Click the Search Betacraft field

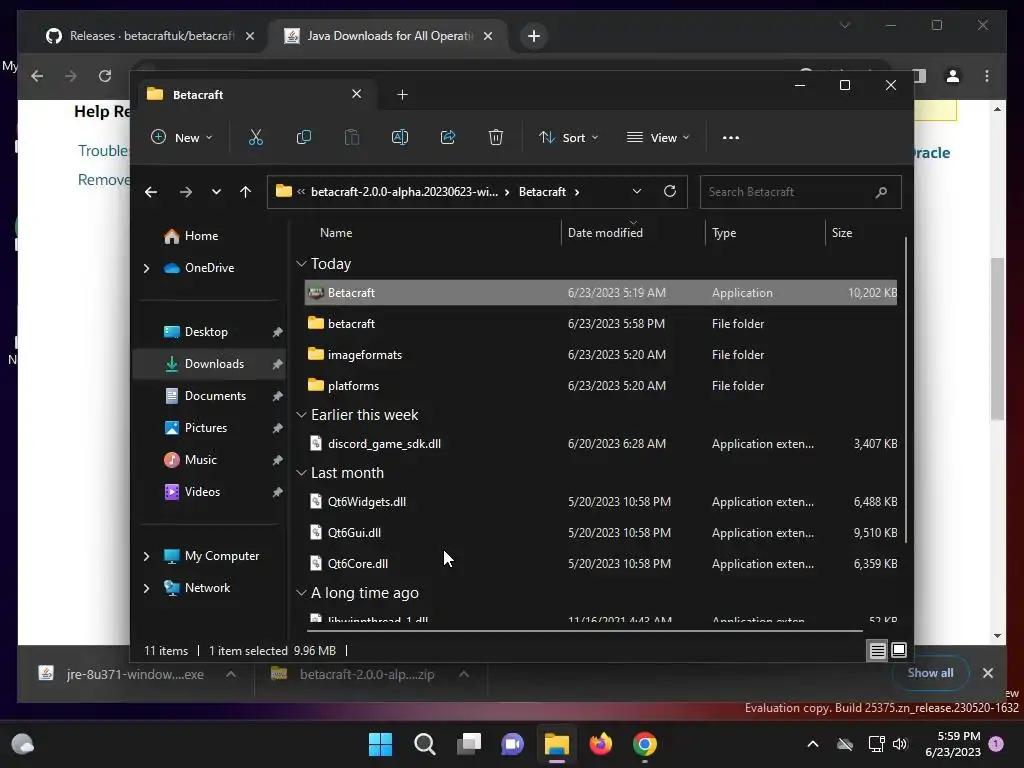click(x=801, y=192)
